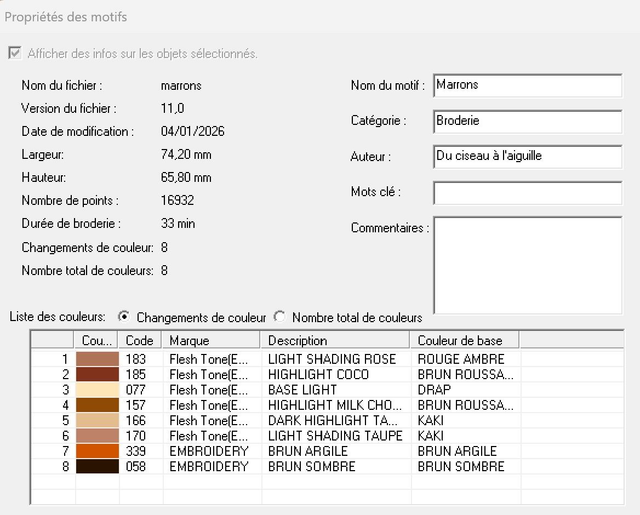The width and height of the screenshot is (640, 515).
Task: Select the dark red swatch in row 2
Action: click(97, 374)
